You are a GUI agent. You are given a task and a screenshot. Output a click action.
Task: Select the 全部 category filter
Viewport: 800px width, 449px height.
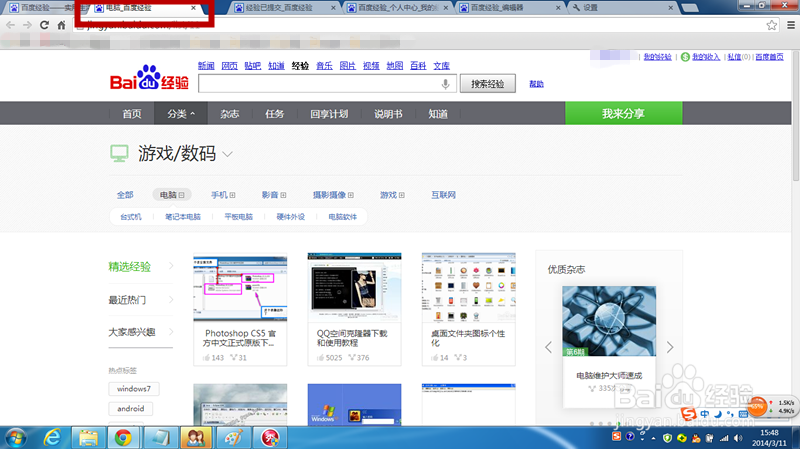(x=125, y=194)
